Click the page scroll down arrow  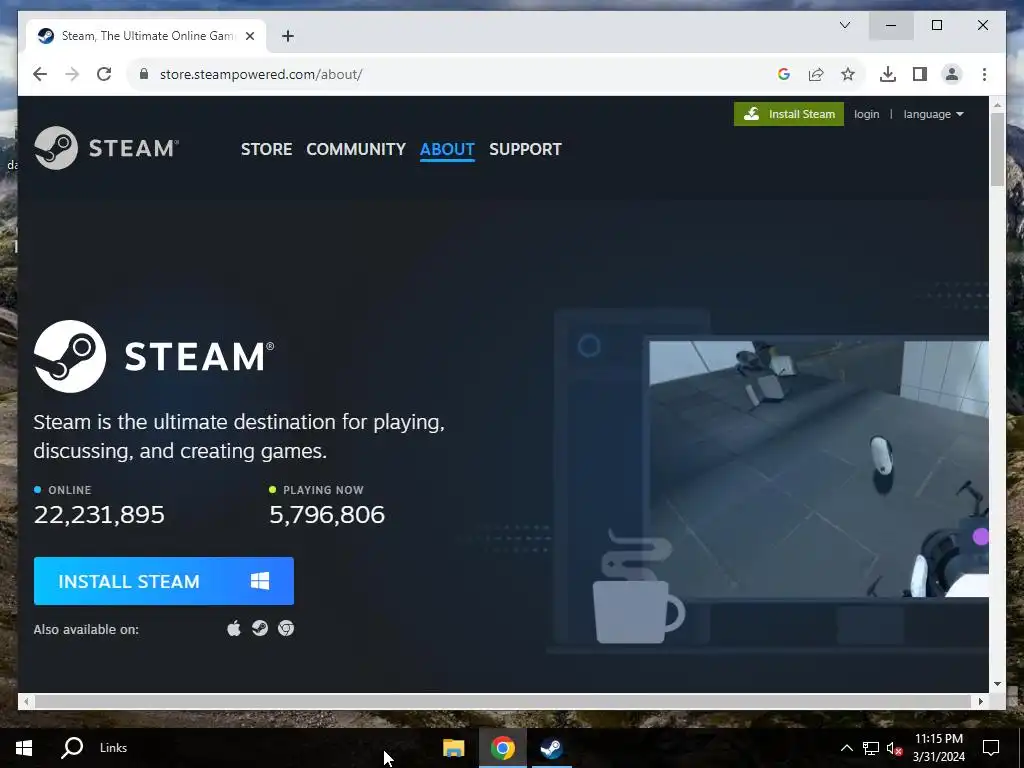click(x=997, y=684)
